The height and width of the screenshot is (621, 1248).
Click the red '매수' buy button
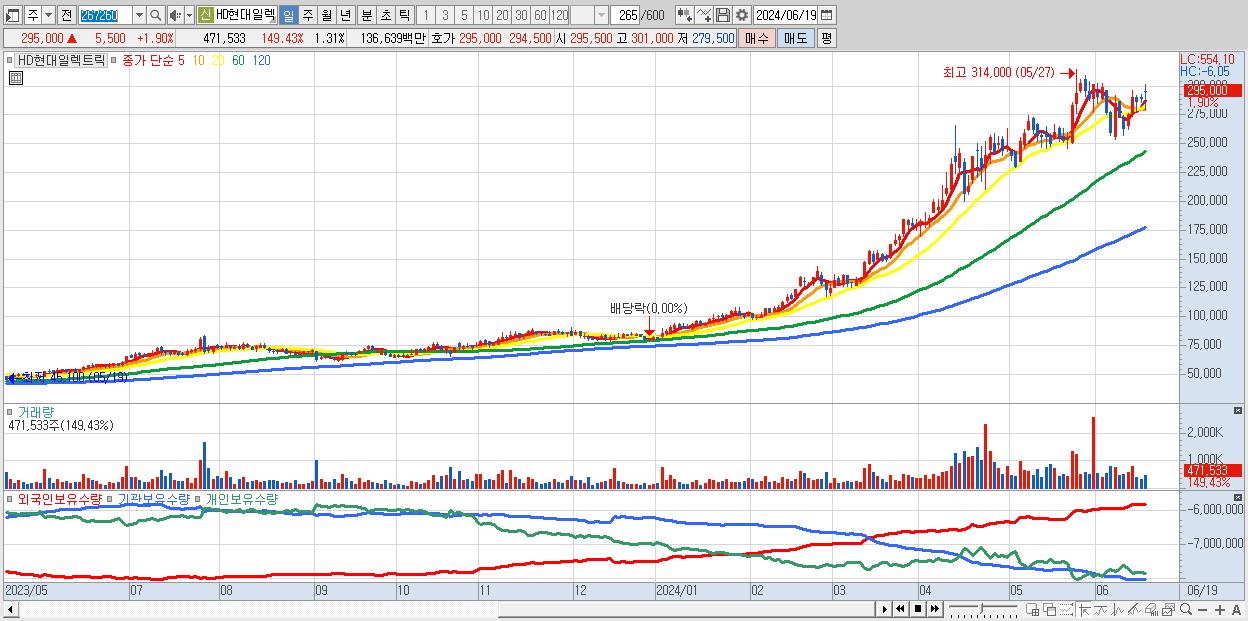tap(757, 38)
